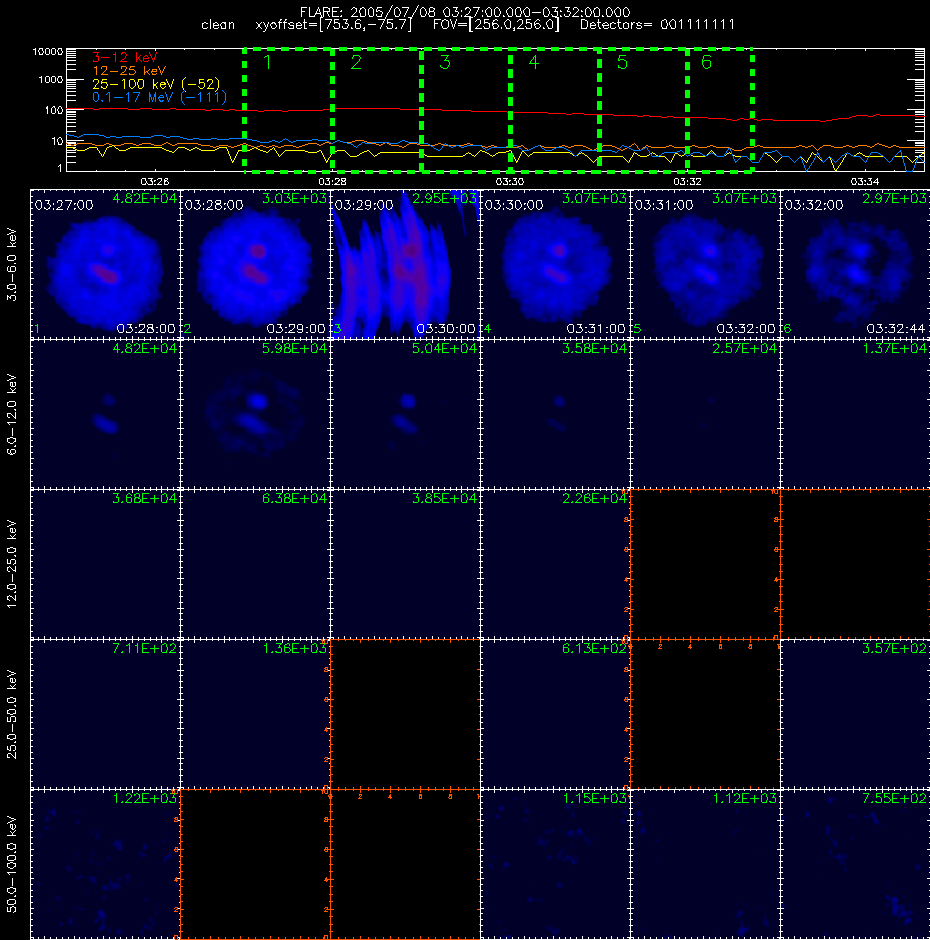The height and width of the screenshot is (940, 930).
Task: Click the 6.13E+02 peak value
Action: [x=594, y=648]
